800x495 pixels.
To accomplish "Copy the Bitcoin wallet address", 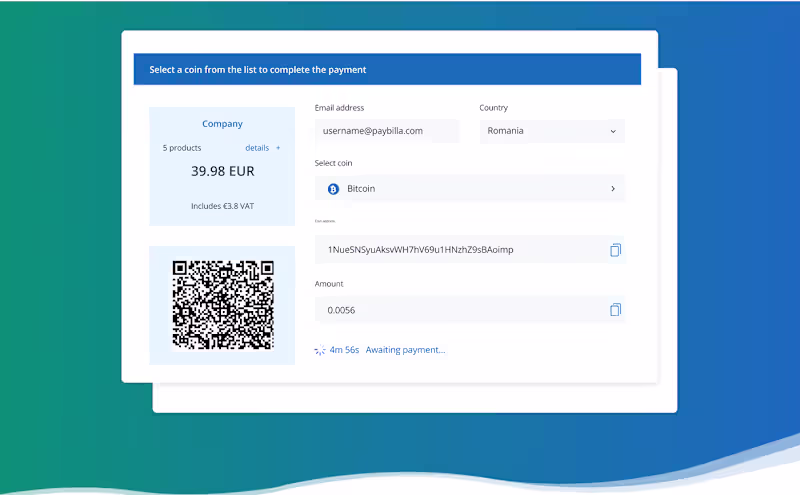I will click(615, 250).
